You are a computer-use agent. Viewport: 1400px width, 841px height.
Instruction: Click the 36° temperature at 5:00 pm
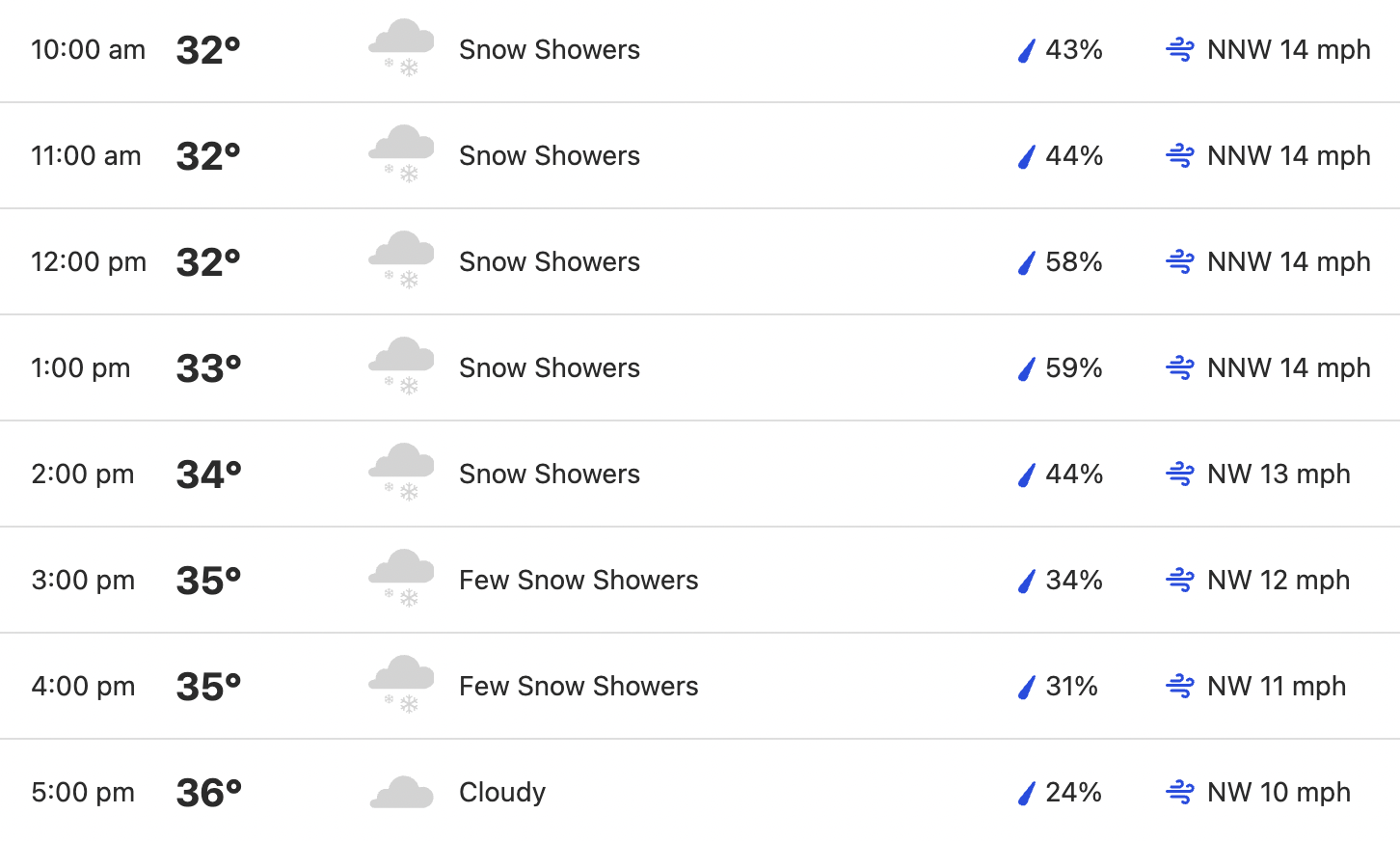(209, 792)
